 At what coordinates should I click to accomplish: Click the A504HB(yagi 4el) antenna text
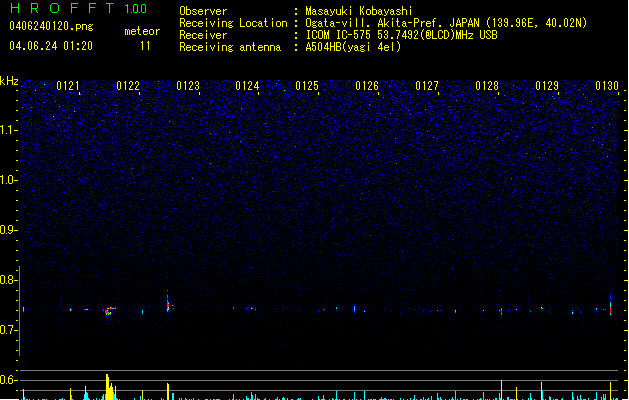353,47
